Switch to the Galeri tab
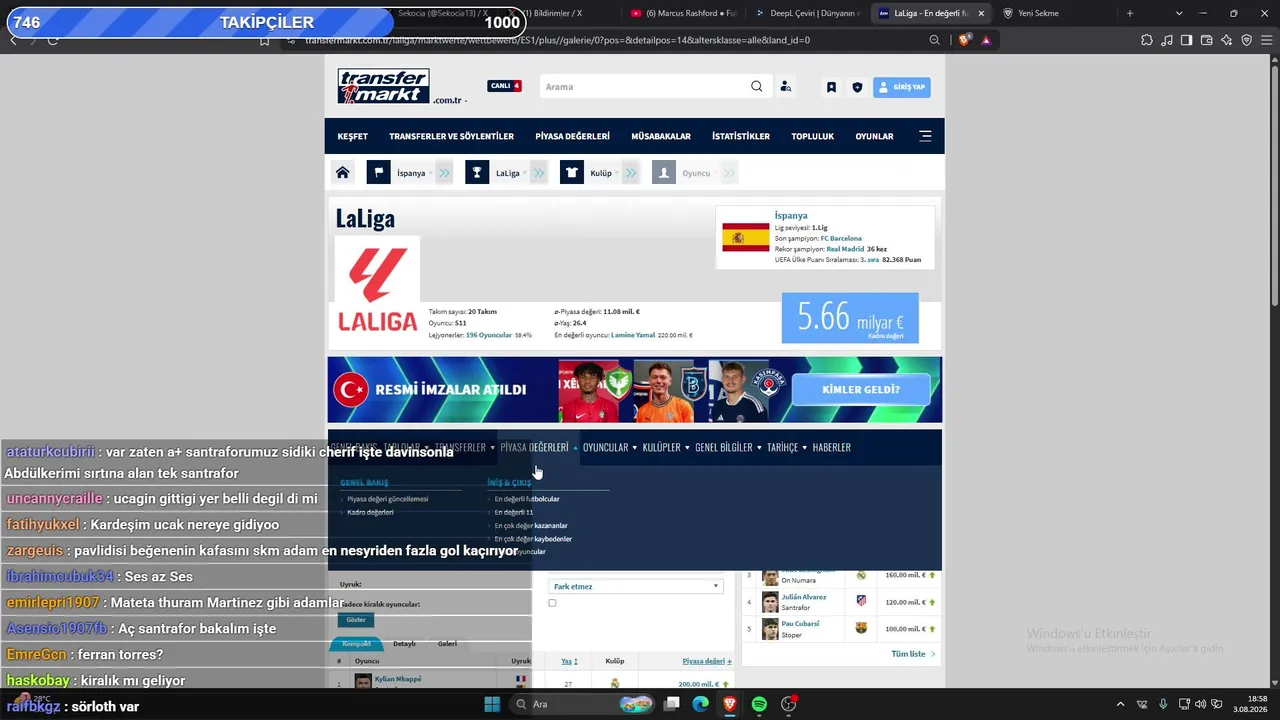This screenshot has width=1280, height=720. tap(447, 644)
